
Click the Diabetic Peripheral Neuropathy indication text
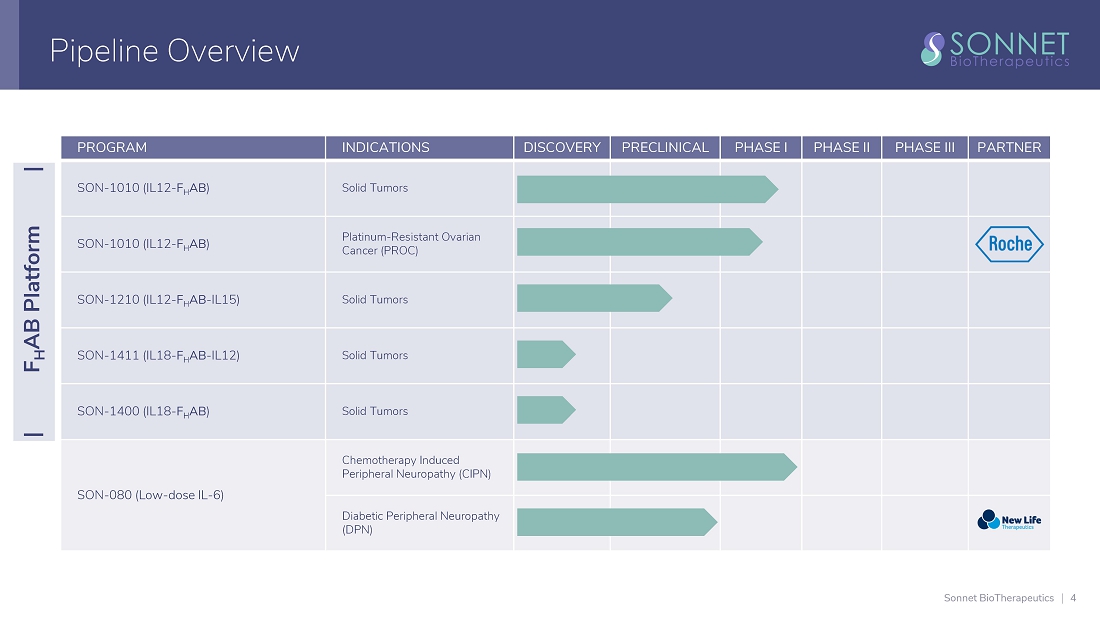coord(420,522)
